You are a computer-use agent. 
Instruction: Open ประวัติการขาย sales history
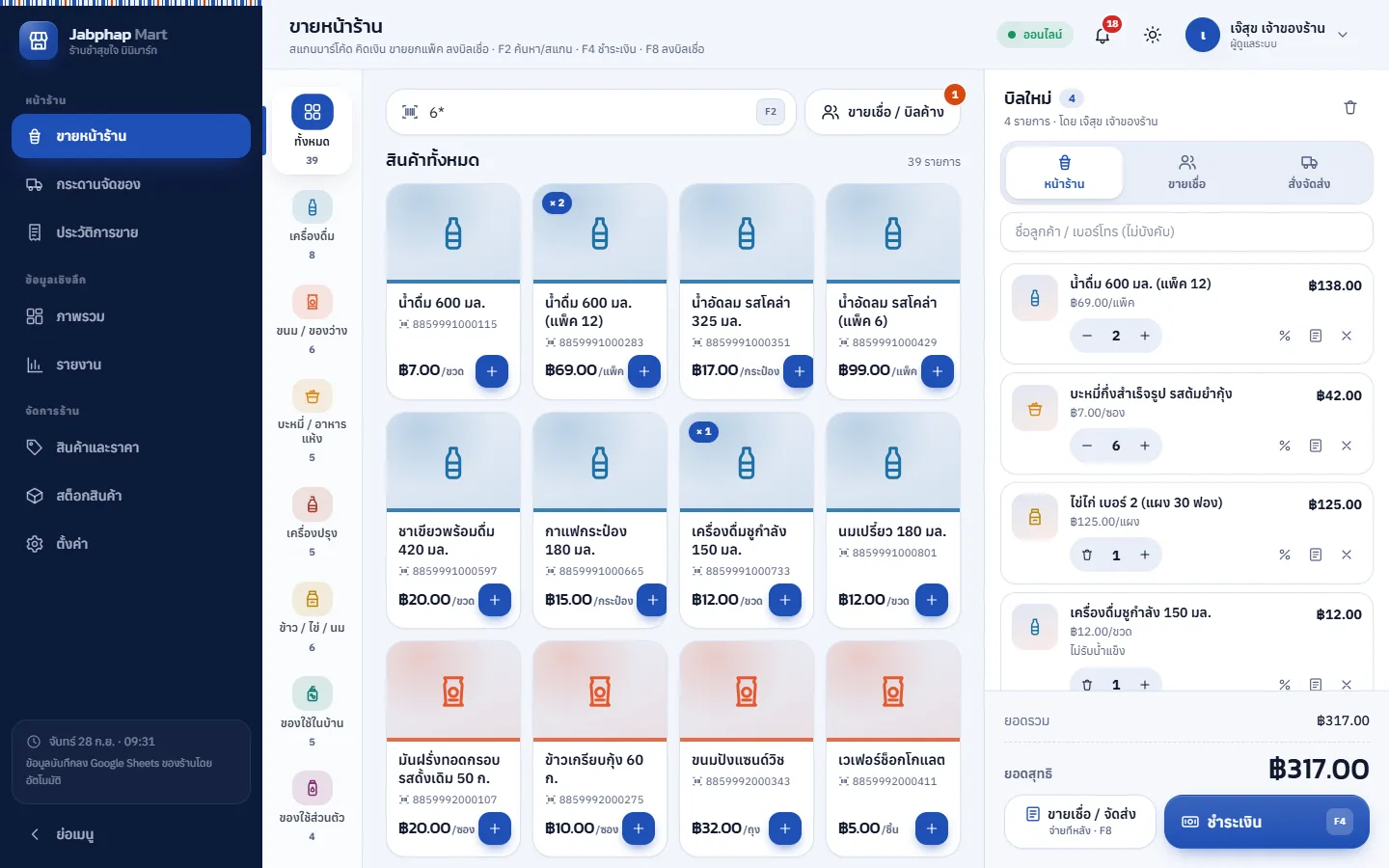coord(131,232)
